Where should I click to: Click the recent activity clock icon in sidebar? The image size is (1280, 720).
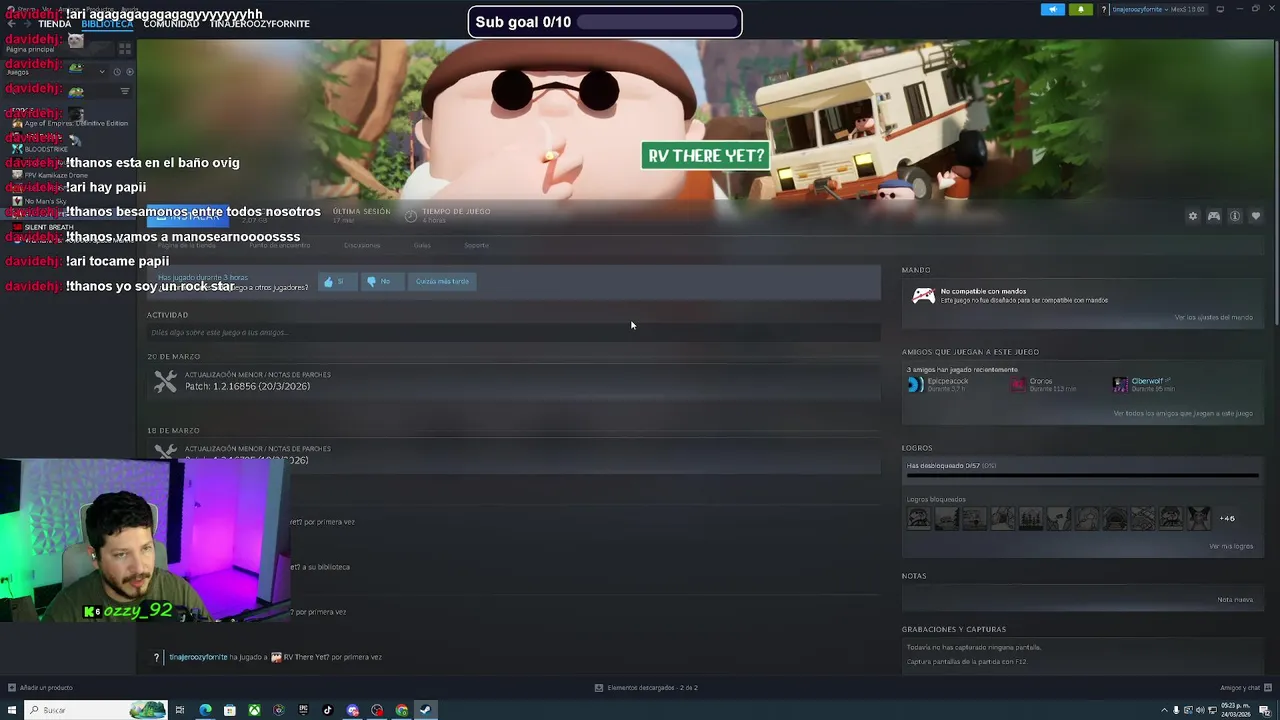(x=117, y=72)
